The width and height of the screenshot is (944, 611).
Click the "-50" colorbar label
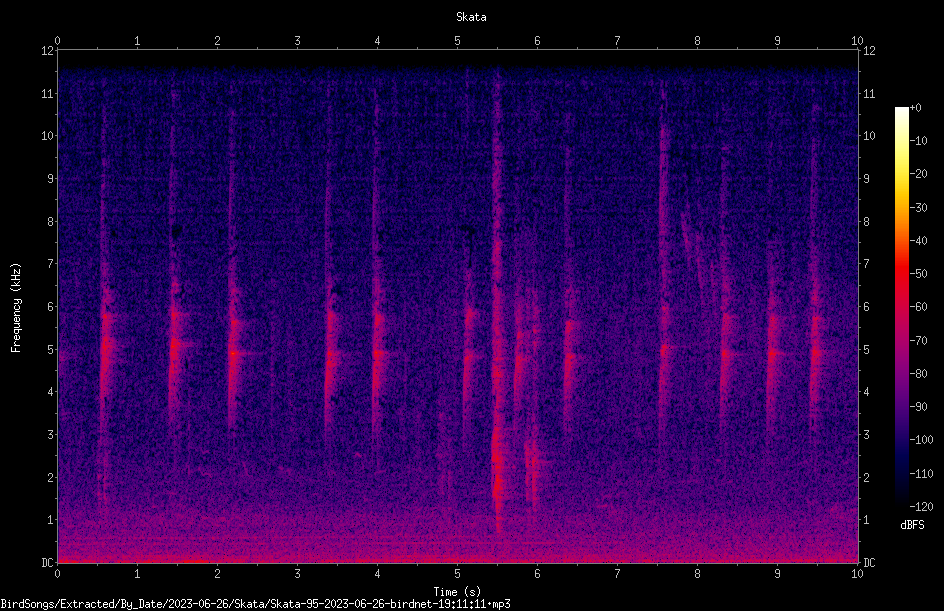[x=919, y=274]
